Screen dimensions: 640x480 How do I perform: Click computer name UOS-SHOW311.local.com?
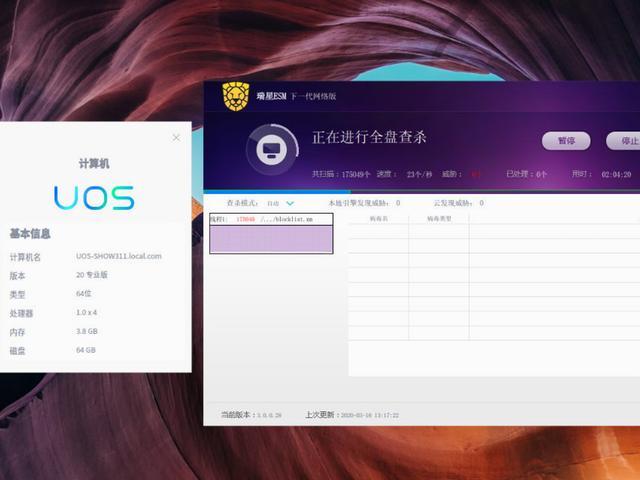[x=119, y=256]
